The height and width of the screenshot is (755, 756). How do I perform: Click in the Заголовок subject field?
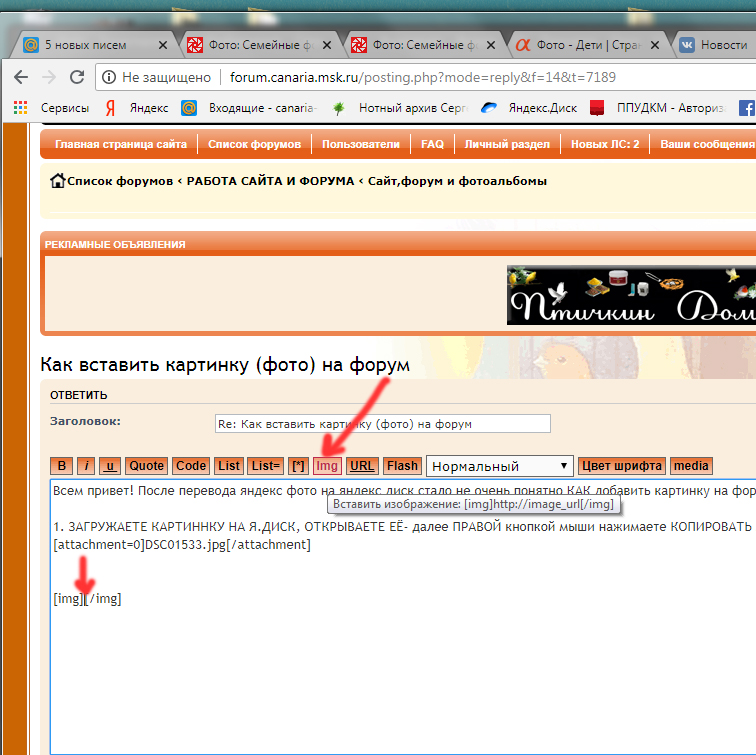coord(382,423)
